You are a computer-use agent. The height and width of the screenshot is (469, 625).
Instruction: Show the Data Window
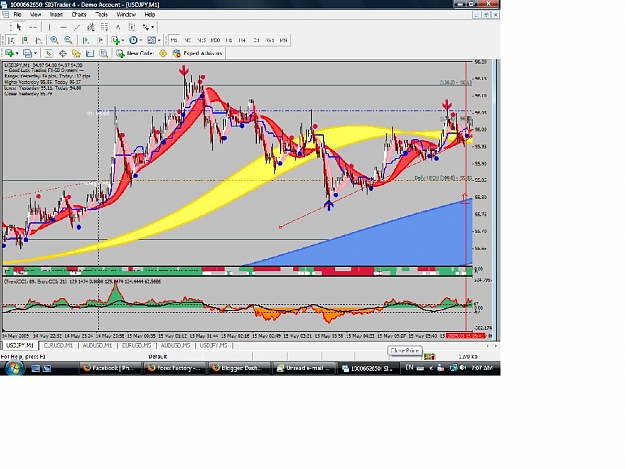click(63, 53)
